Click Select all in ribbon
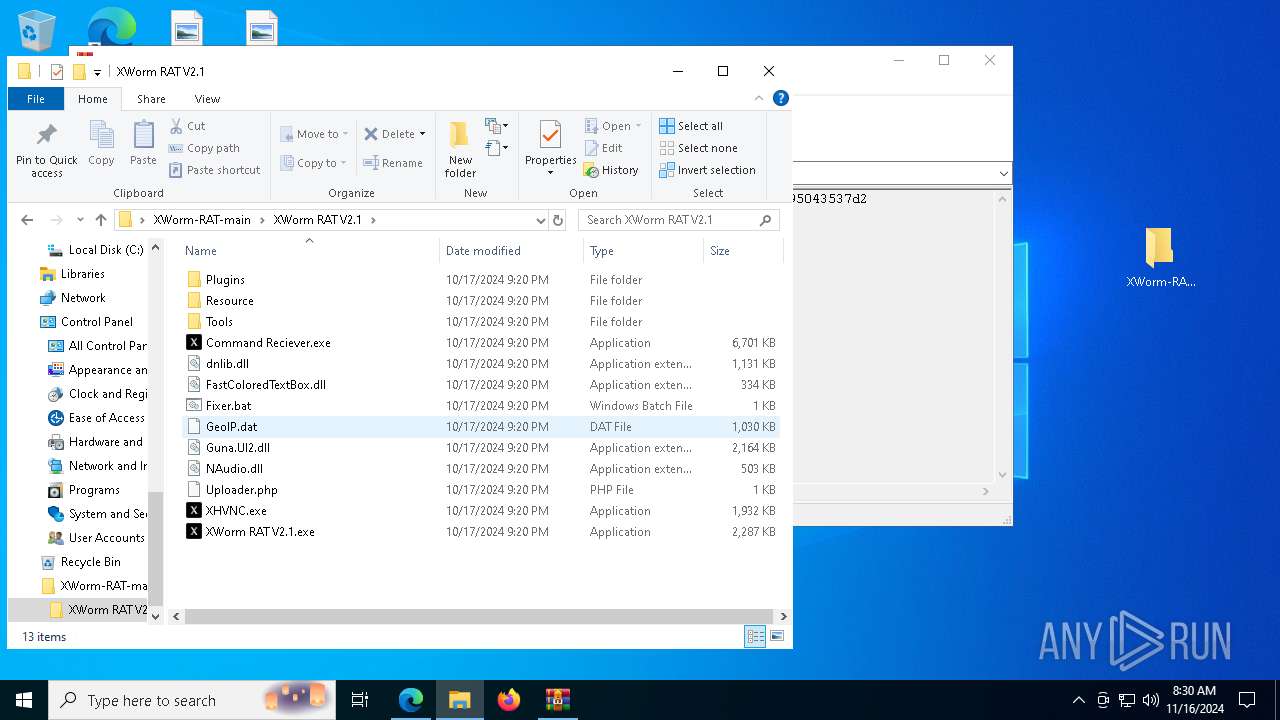Image resolution: width=1280 pixels, height=720 pixels. pos(691,126)
